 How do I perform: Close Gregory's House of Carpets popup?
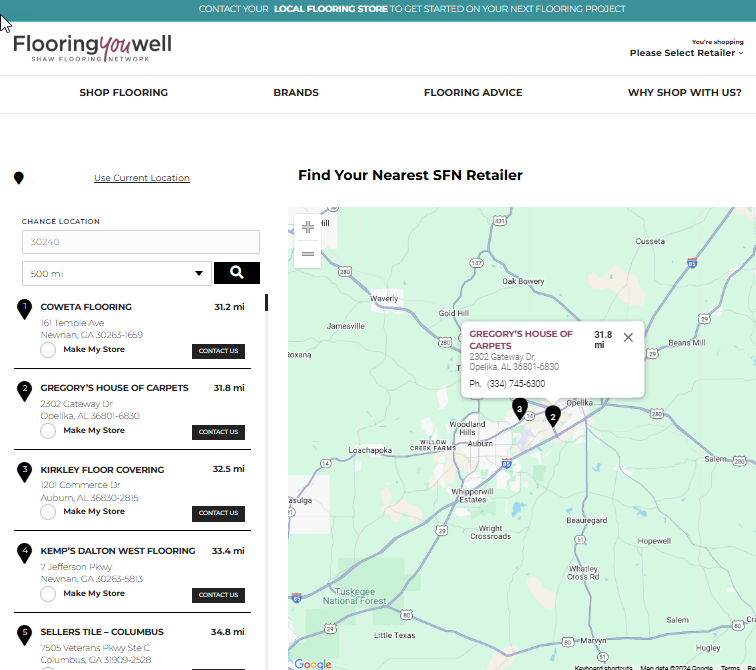coord(628,337)
